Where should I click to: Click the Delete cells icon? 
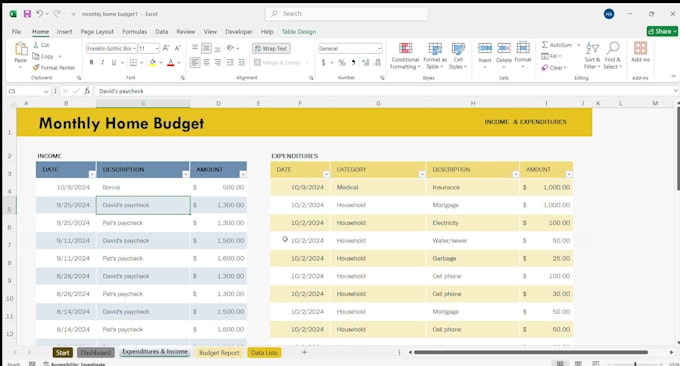click(504, 48)
